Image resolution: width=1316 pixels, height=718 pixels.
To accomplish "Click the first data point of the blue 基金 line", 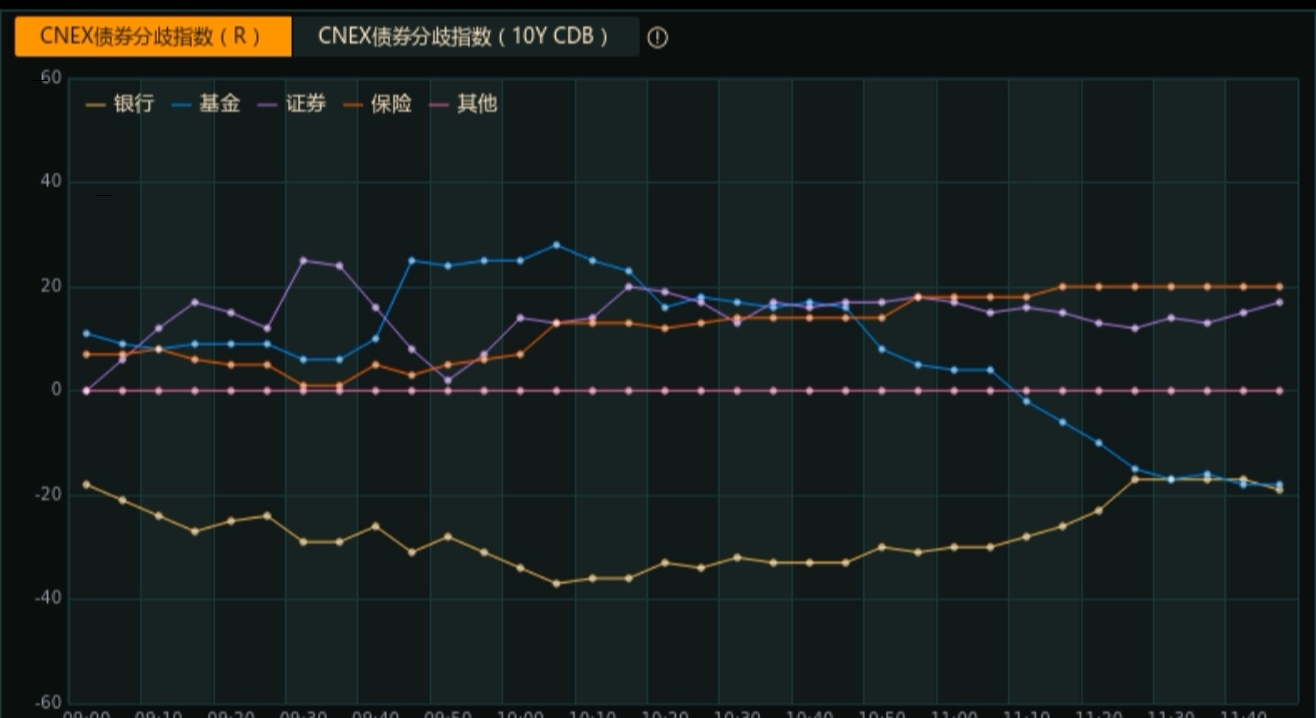I will click(x=86, y=333).
